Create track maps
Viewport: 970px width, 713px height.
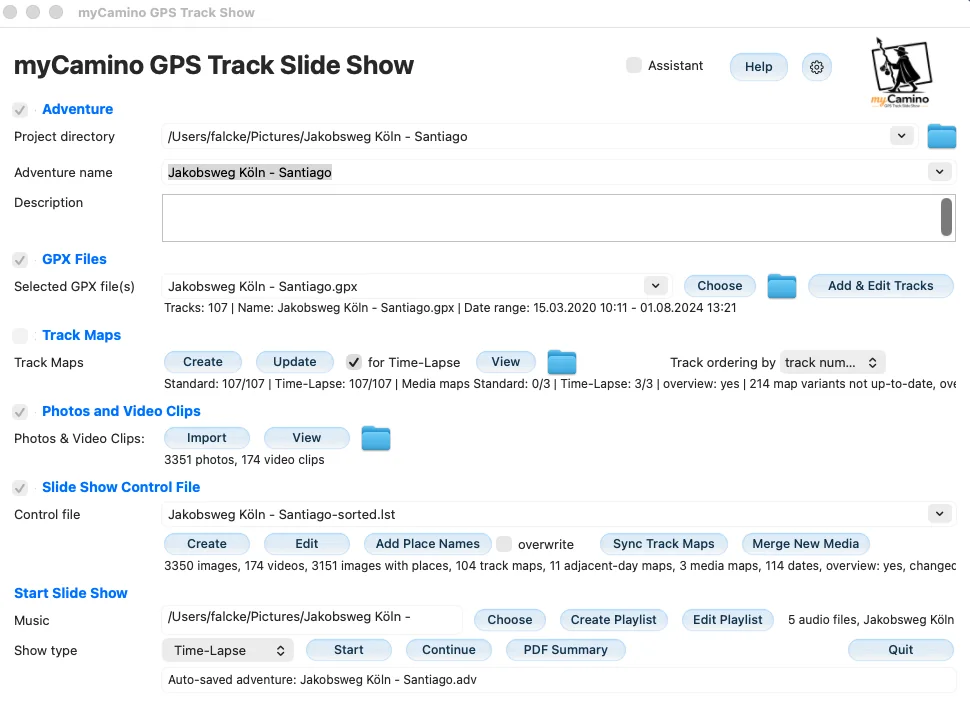tap(203, 362)
